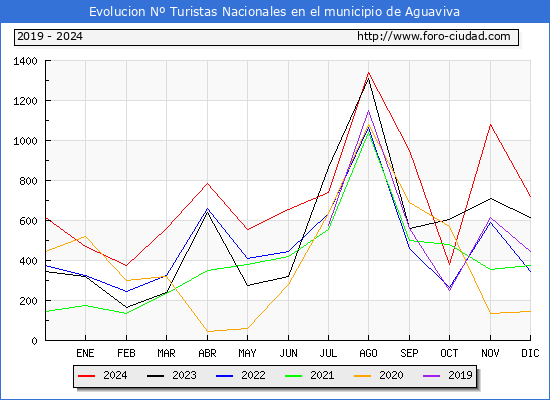Click the black 2023 legend swatch
This screenshot has height=400, width=550.
coord(155,376)
